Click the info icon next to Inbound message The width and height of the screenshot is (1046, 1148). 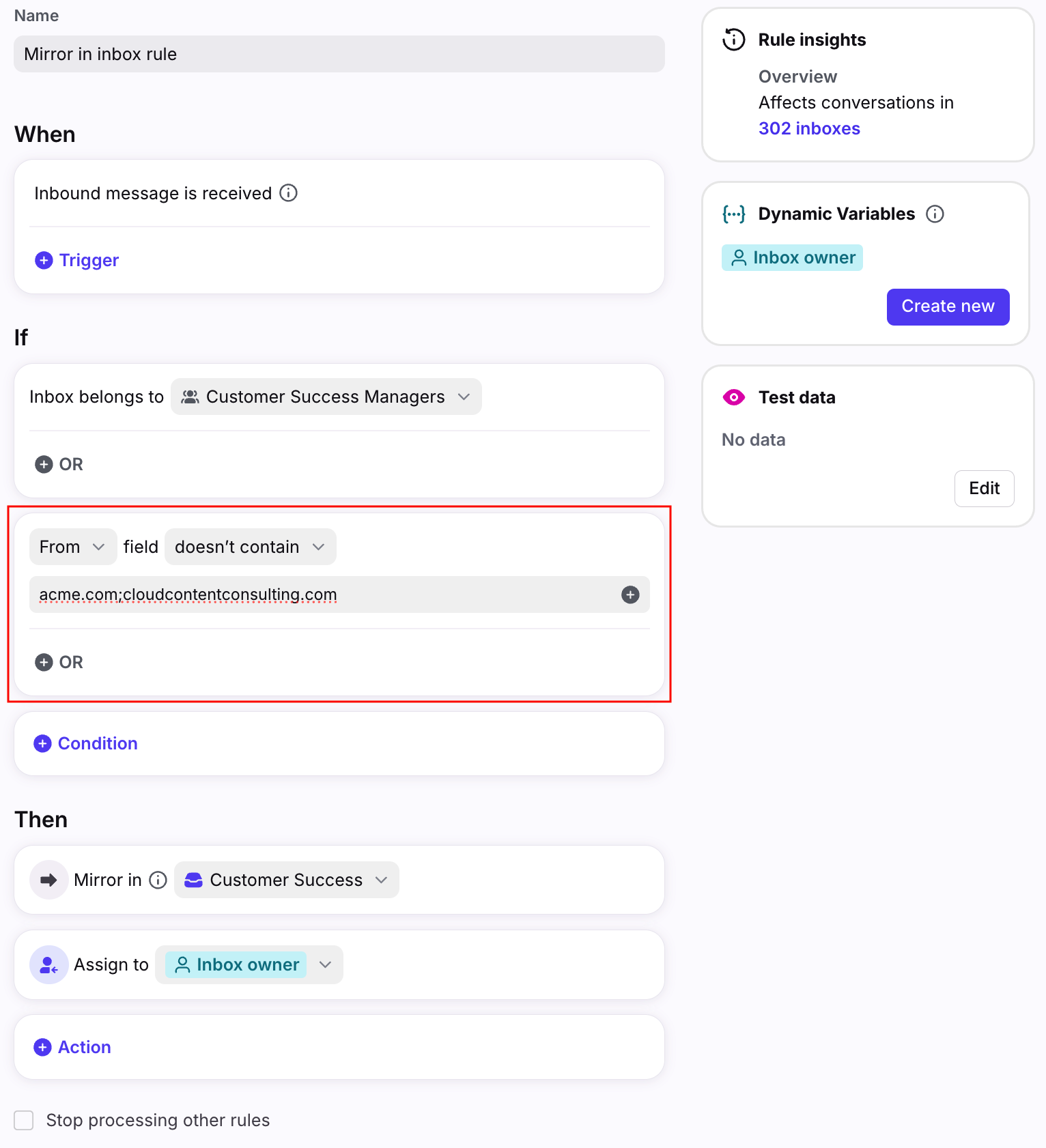pos(289,193)
